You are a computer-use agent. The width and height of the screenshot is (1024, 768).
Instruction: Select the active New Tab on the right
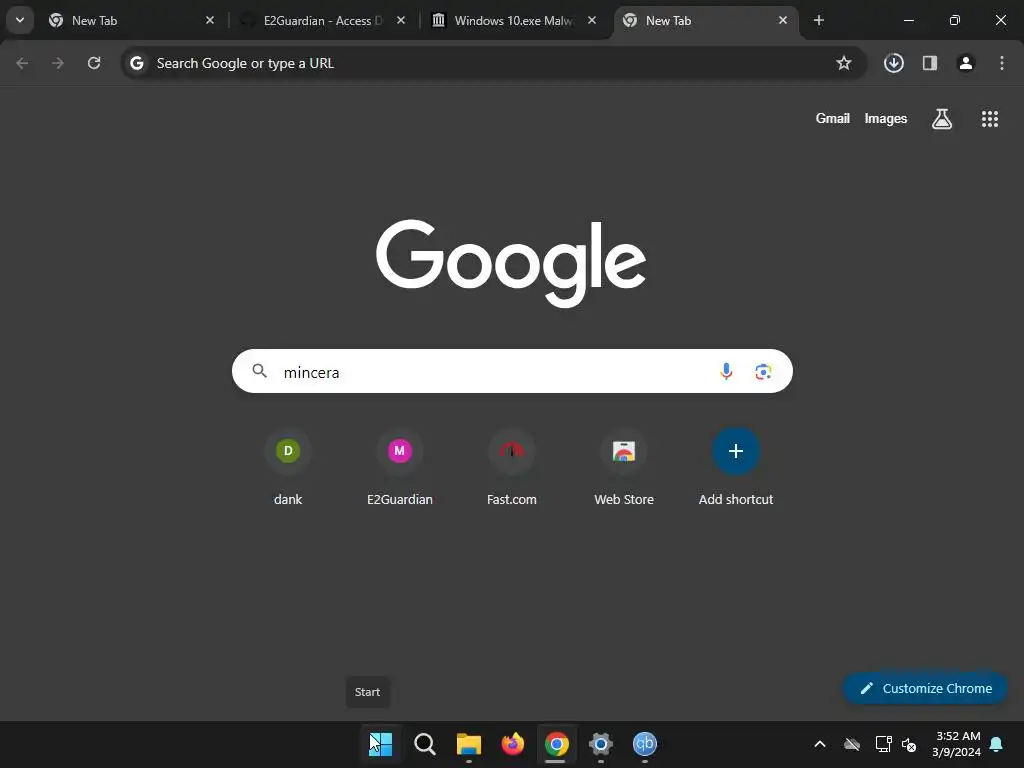(705, 20)
